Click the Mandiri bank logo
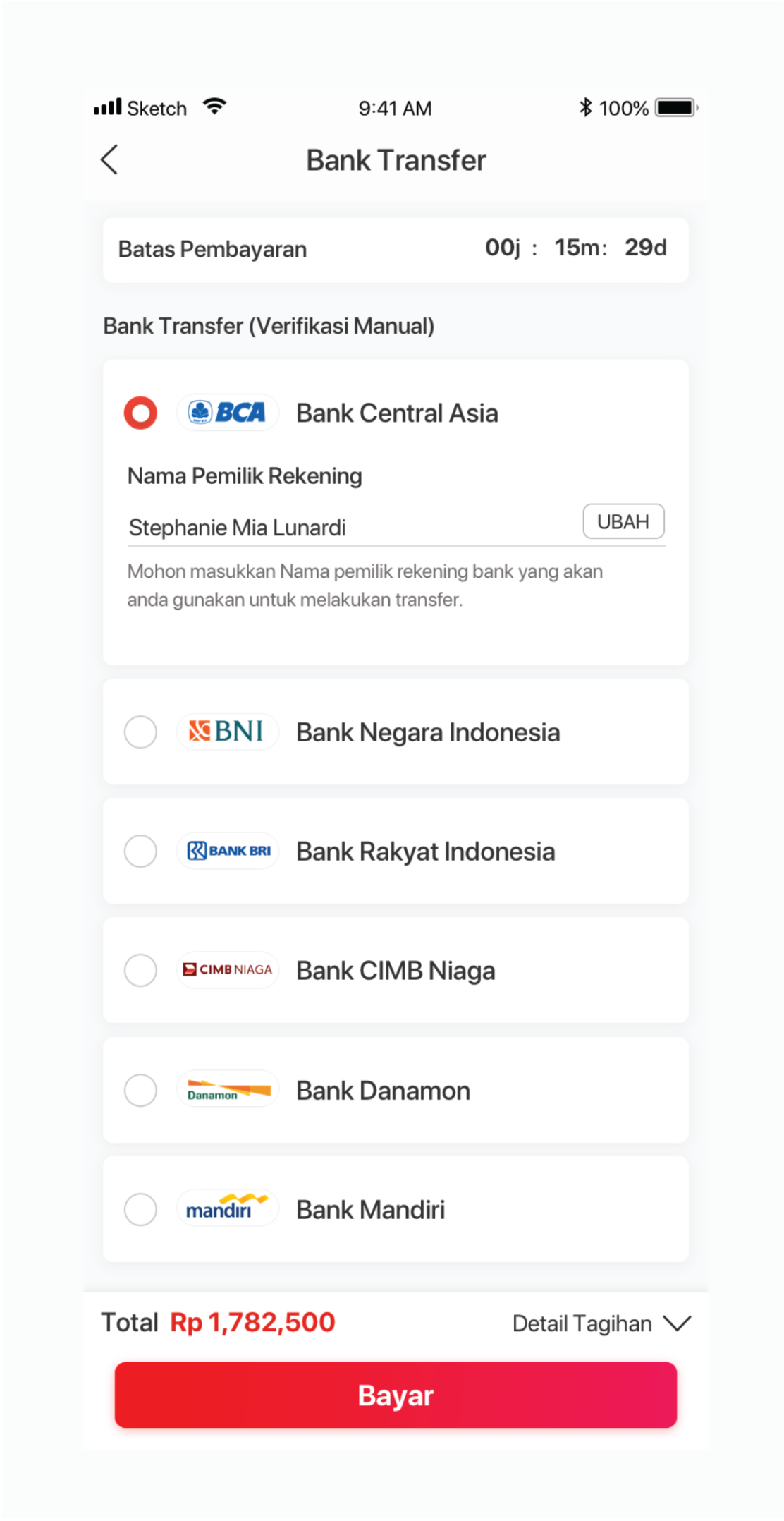This screenshot has height=1521, width=784. 228,1209
